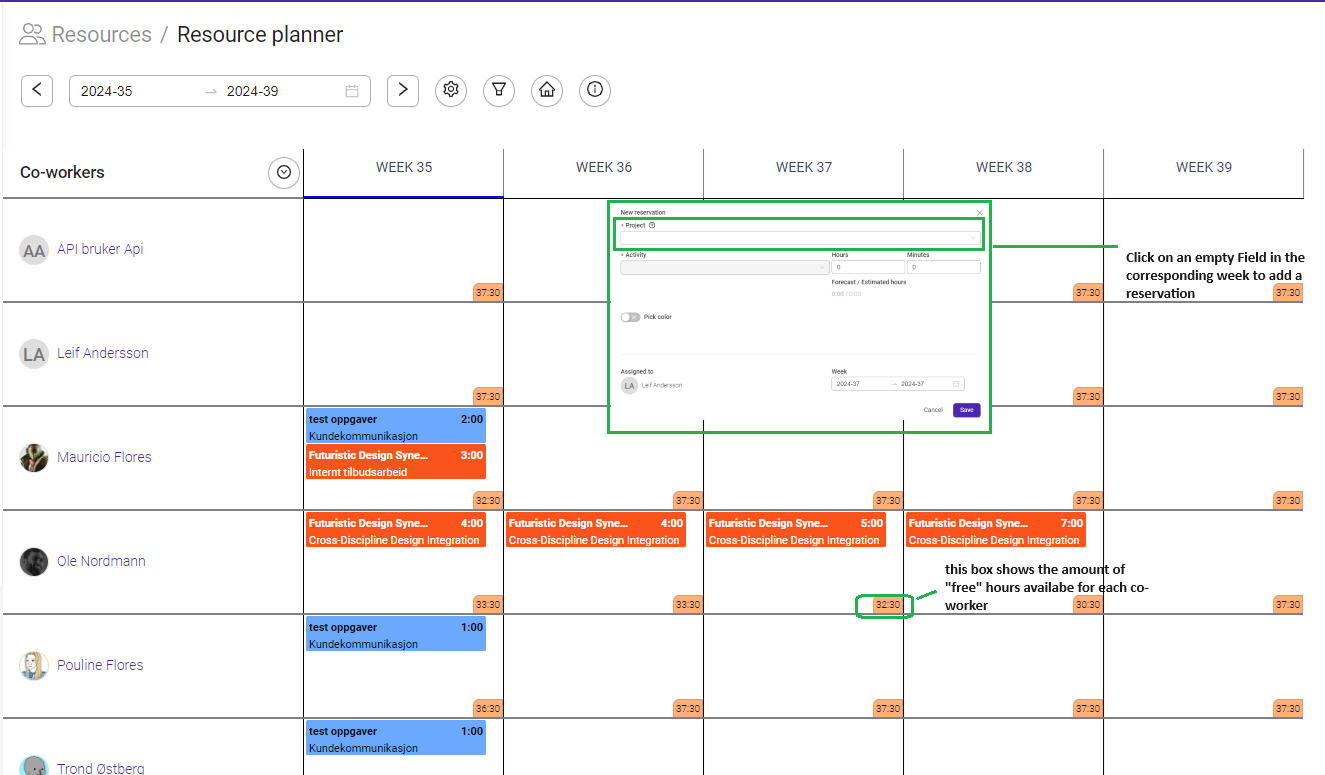Viewport: 1325px width, 775px height.
Task: Open the settings gear icon
Action: pos(451,90)
